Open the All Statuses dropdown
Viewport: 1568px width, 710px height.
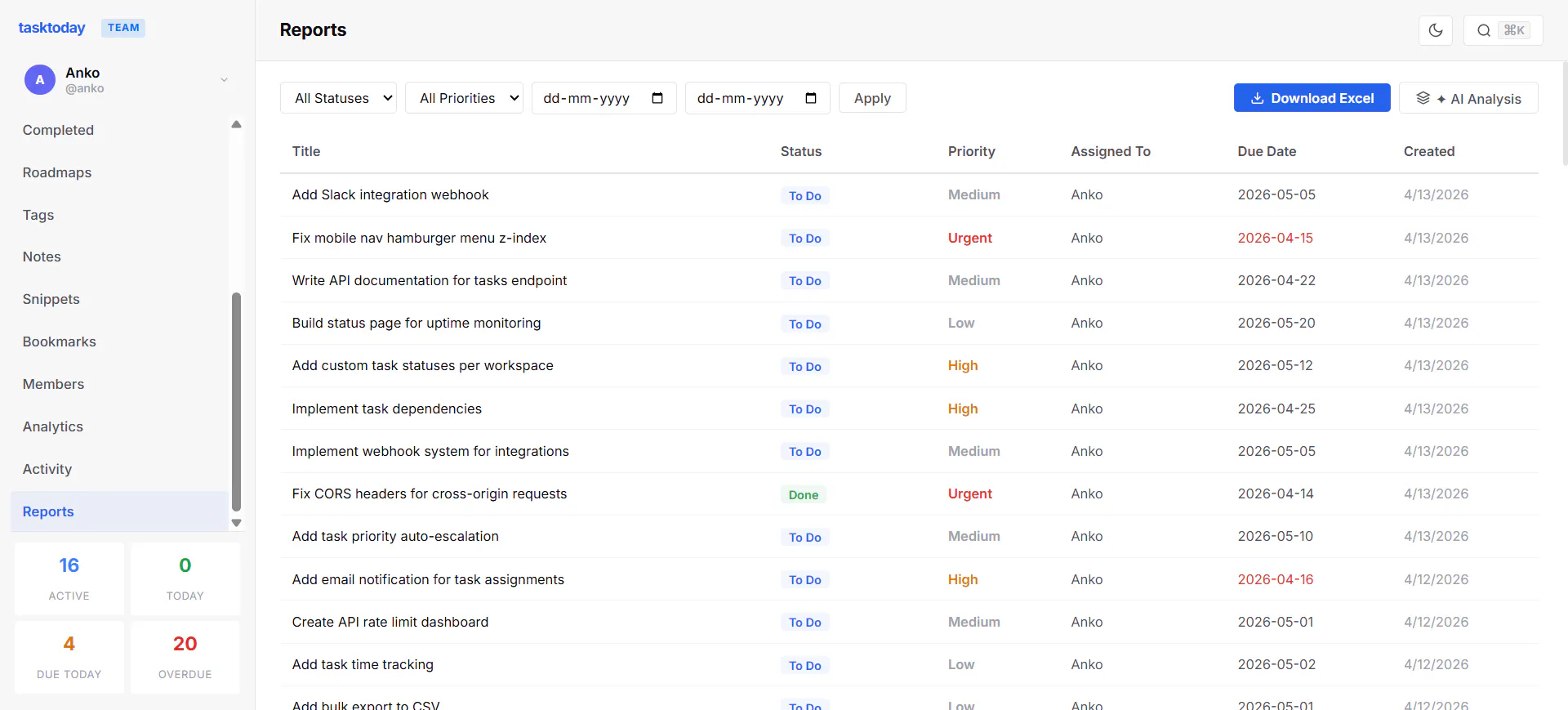(338, 98)
